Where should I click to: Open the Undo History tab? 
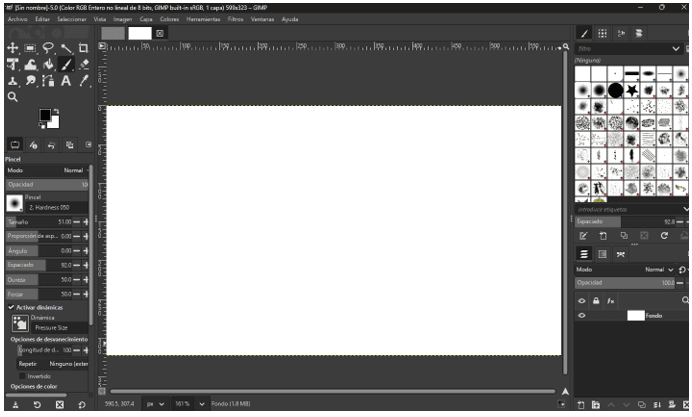[52, 145]
